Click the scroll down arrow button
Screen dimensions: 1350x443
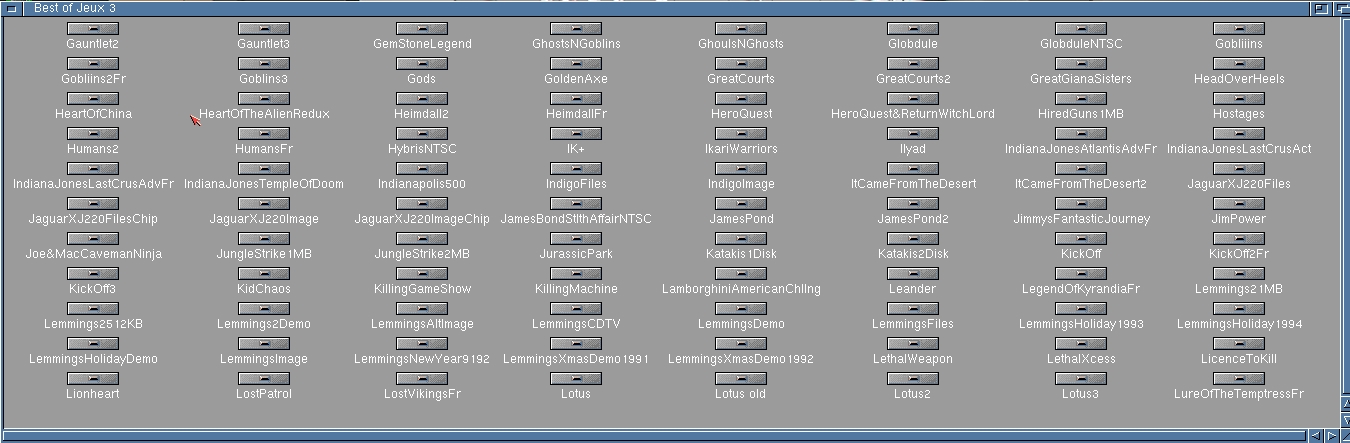click(1344, 418)
